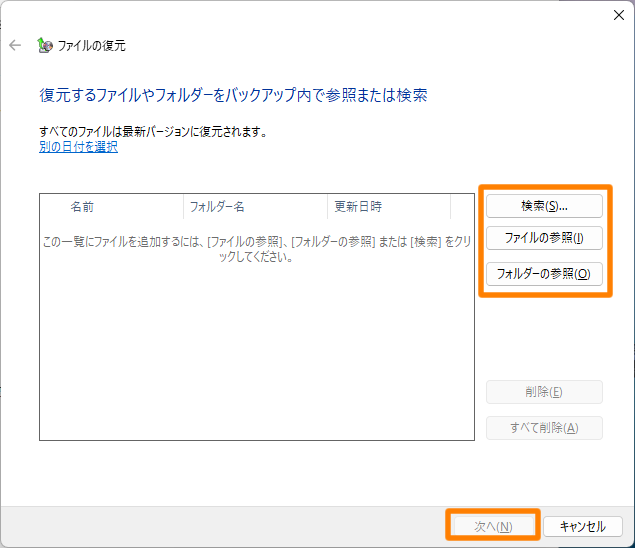This screenshot has height=548, width=635.
Task: Click the すべてのファイルは最新バージョン description text
Action: pos(153,131)
